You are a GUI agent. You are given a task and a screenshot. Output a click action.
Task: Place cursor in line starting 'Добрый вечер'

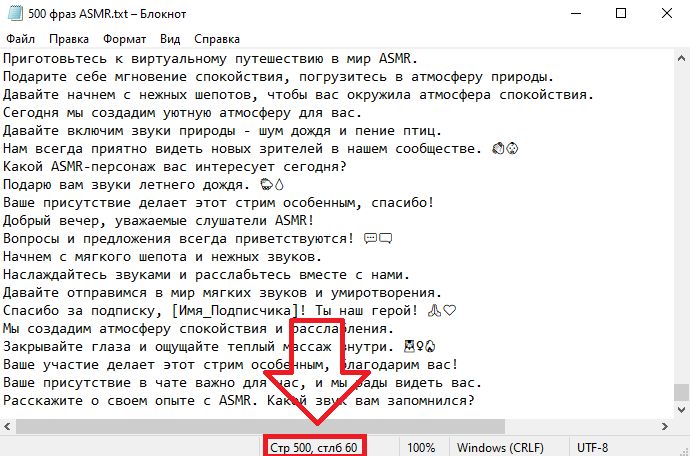158,221
